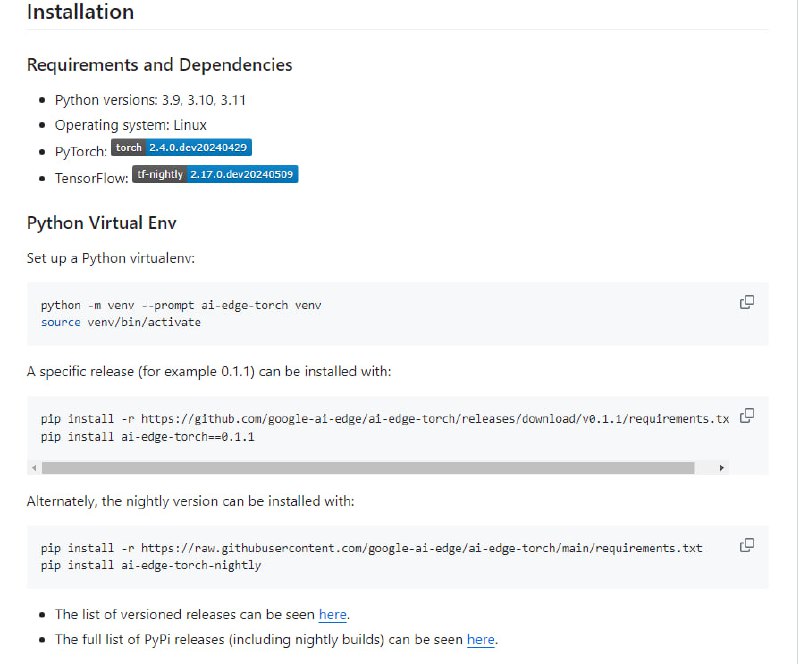Click the horizontal scrollbar thumb in code block
This screenshot has height=664, width=800.
point(368,467)
